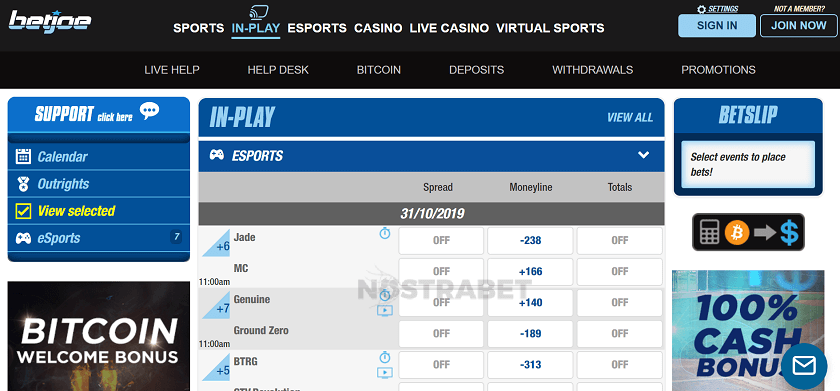
Task: Collapse the ESPORTS section chevron
Action: pyautogui.click(x=643, y=155)
